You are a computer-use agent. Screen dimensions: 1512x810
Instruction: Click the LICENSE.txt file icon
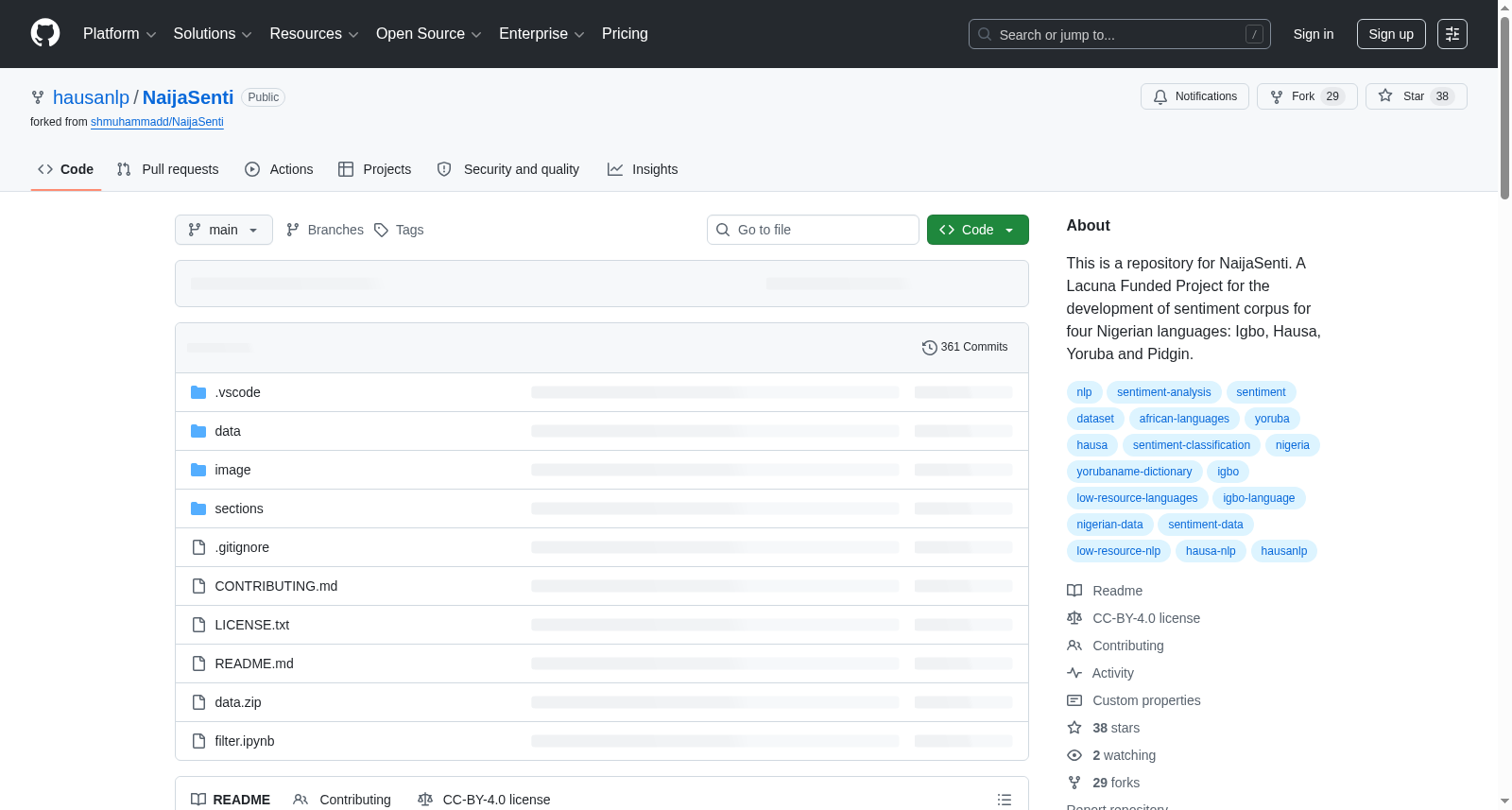point(198,625)
